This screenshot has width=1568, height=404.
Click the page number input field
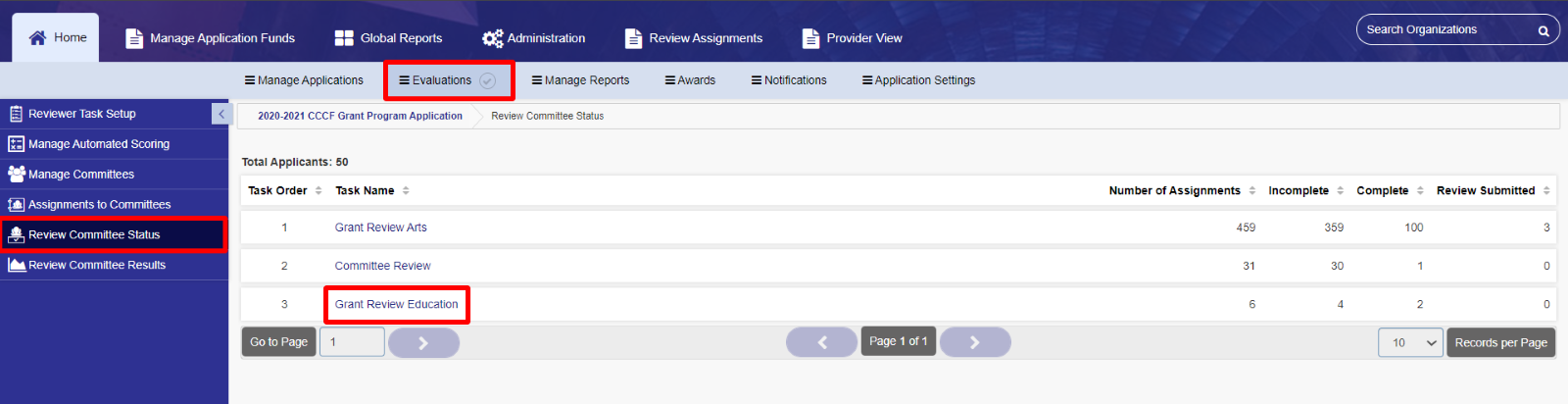352,342
